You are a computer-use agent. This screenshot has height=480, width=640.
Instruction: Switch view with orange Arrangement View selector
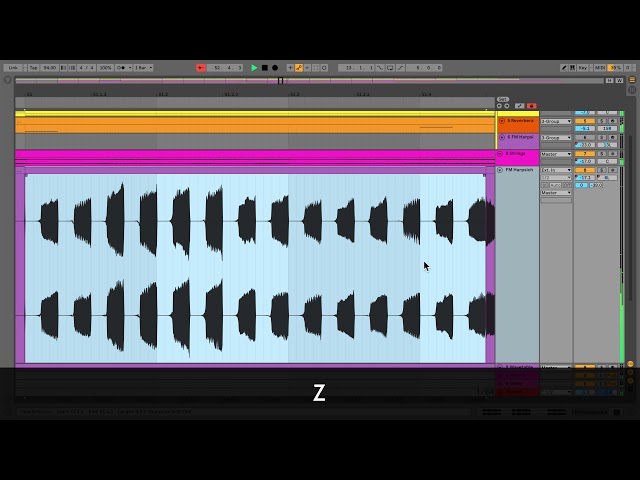pos(632,79)
